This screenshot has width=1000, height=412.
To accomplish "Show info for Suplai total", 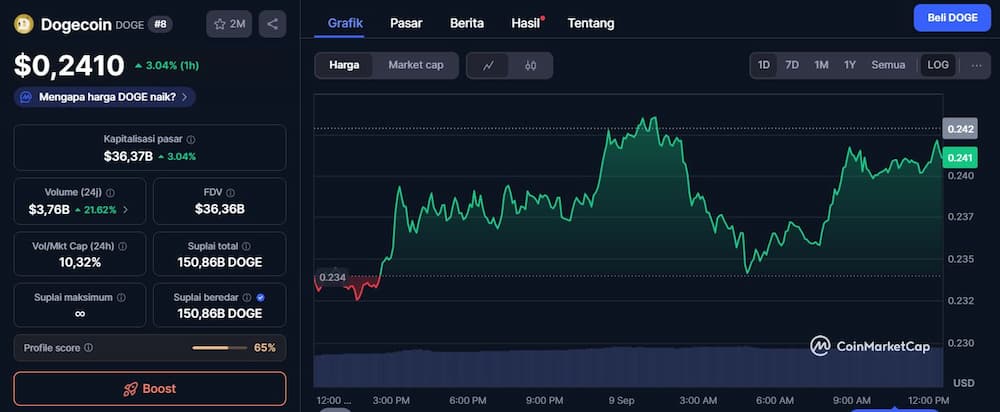I will [x=246, y=246].
